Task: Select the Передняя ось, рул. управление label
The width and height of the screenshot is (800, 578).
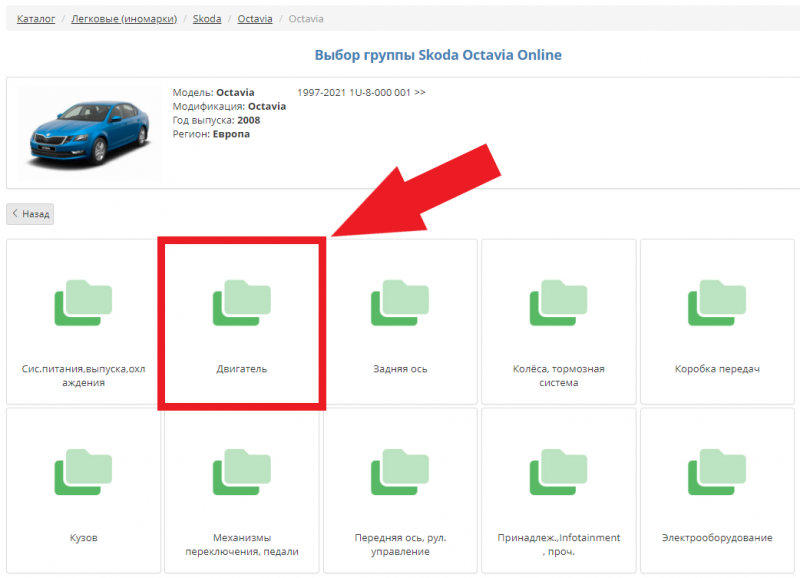Action: (401, 544)
